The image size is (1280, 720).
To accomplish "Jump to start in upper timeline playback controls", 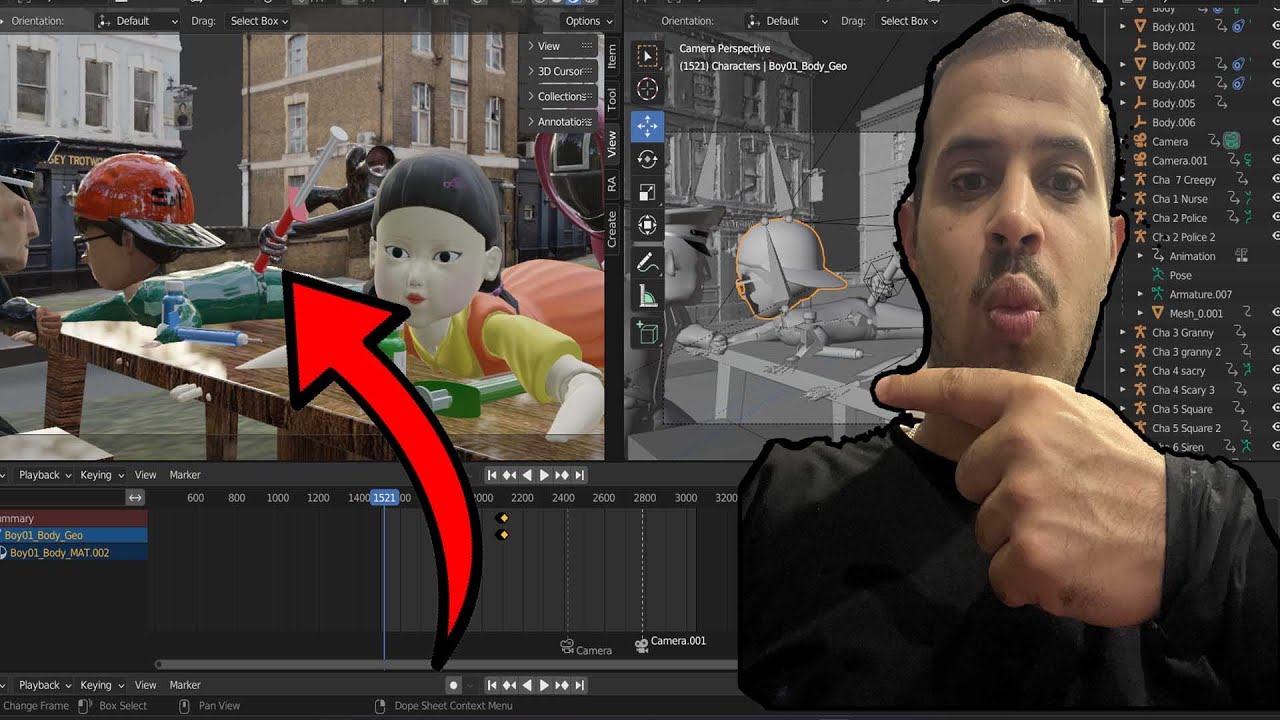I will pos(492,475).
